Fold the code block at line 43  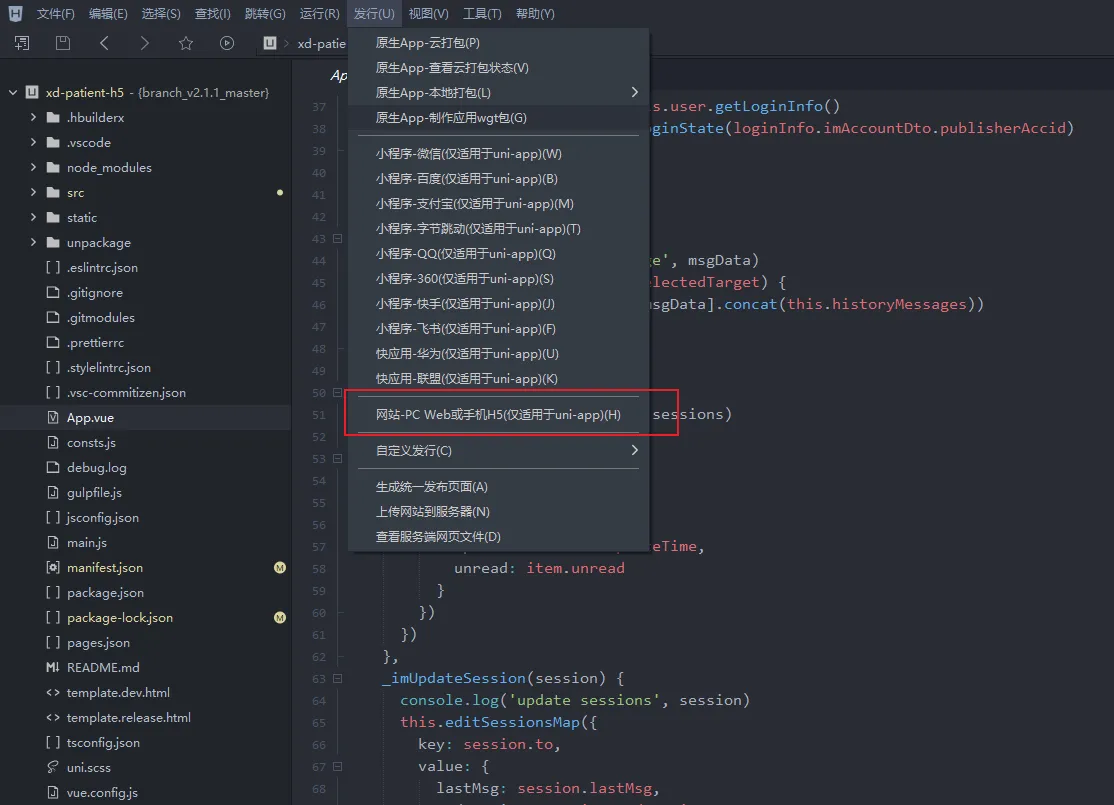pyautogui.click(x=335, y=238)
